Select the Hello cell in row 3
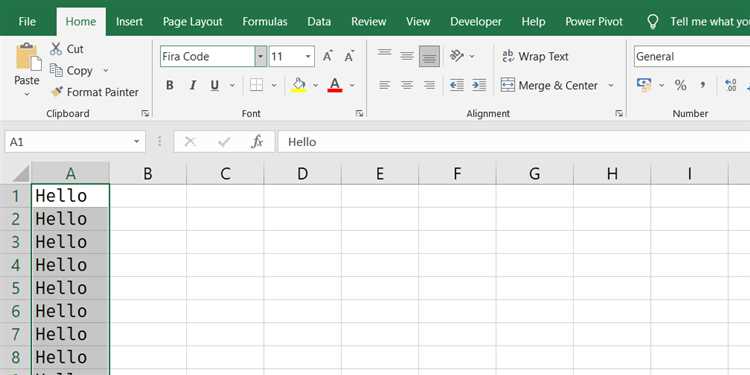750x375 pixels. (x=70, y=242)
